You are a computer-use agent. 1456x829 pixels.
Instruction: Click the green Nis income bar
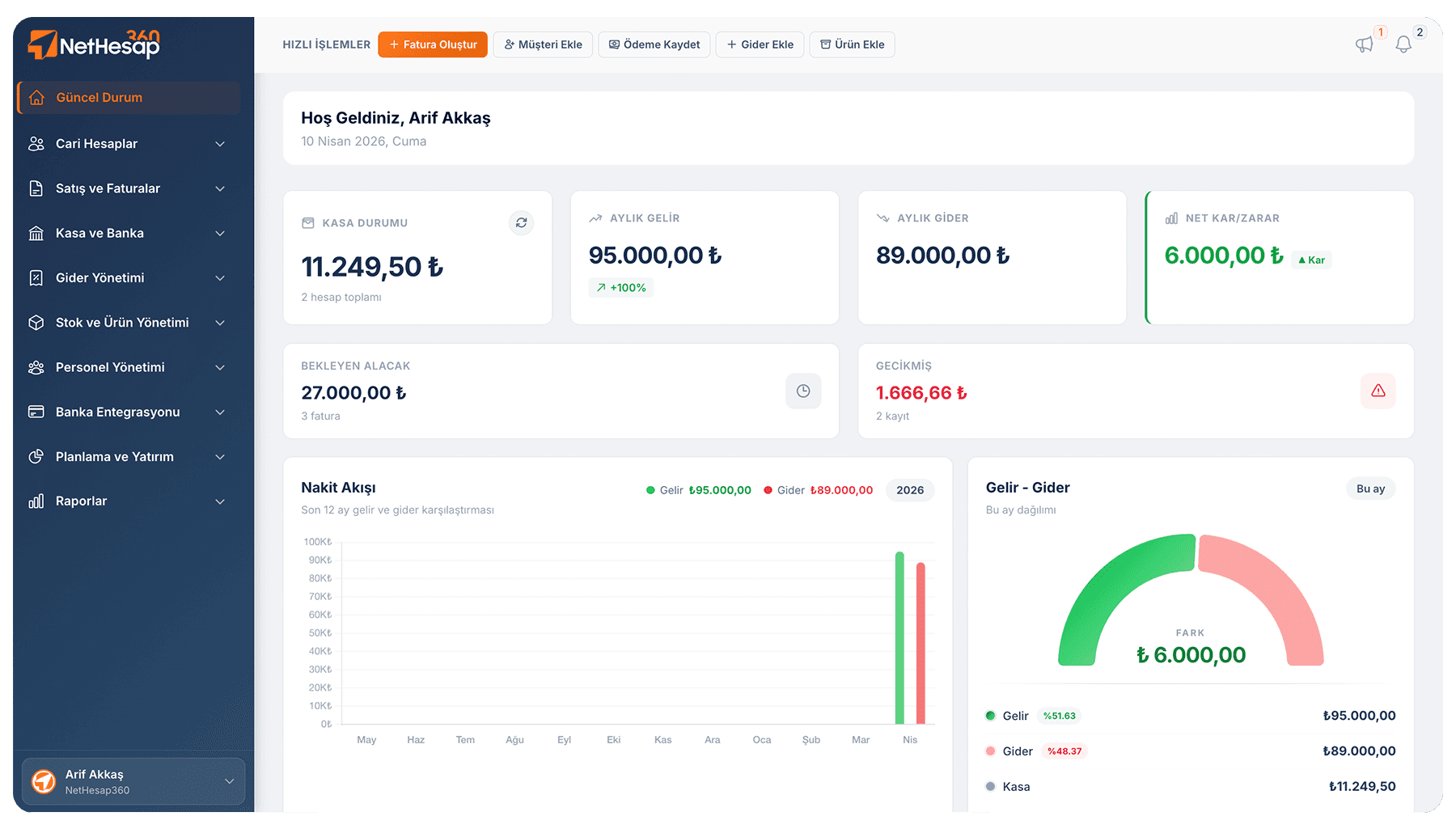point(899,638)
